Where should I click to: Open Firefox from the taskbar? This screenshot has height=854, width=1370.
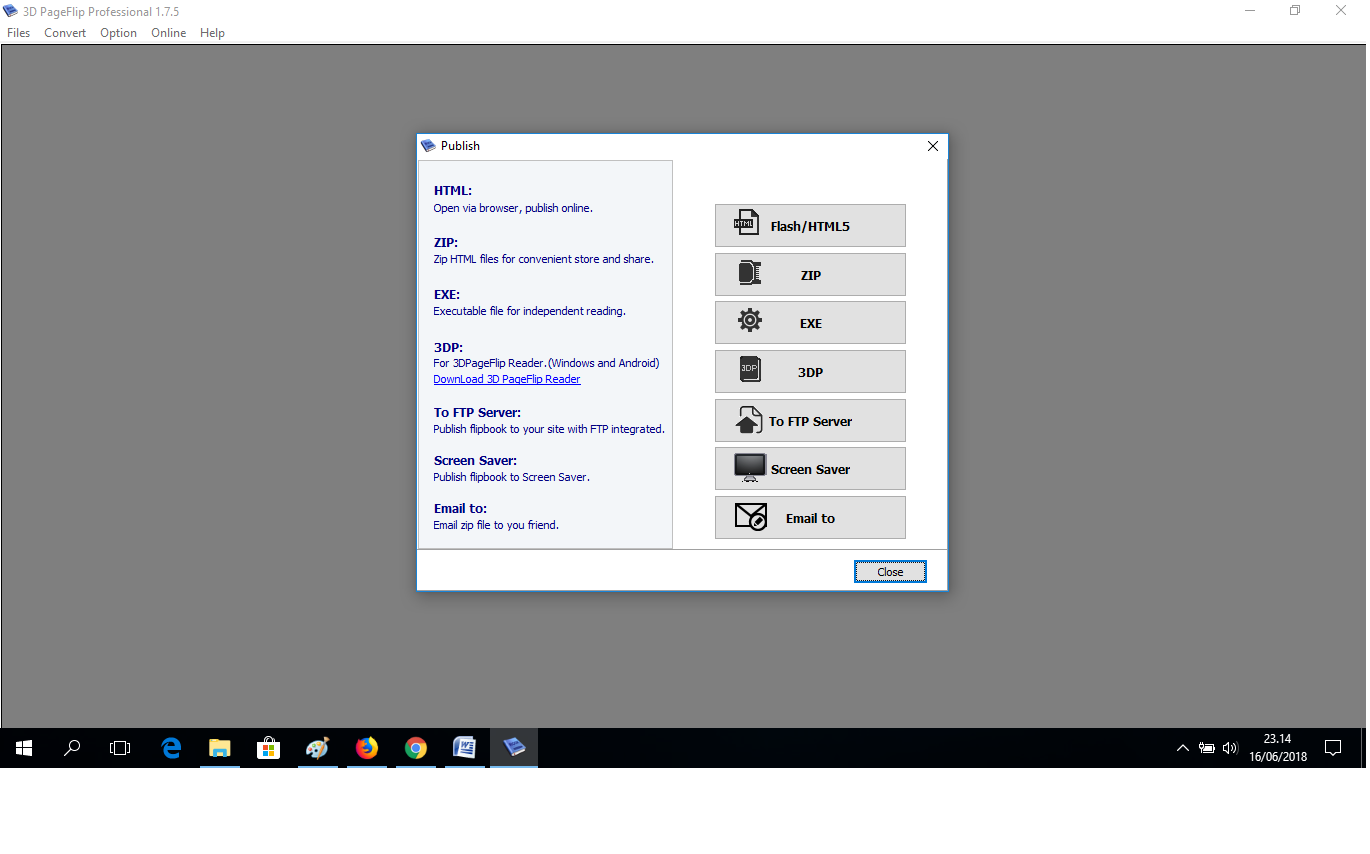(366, 747)
